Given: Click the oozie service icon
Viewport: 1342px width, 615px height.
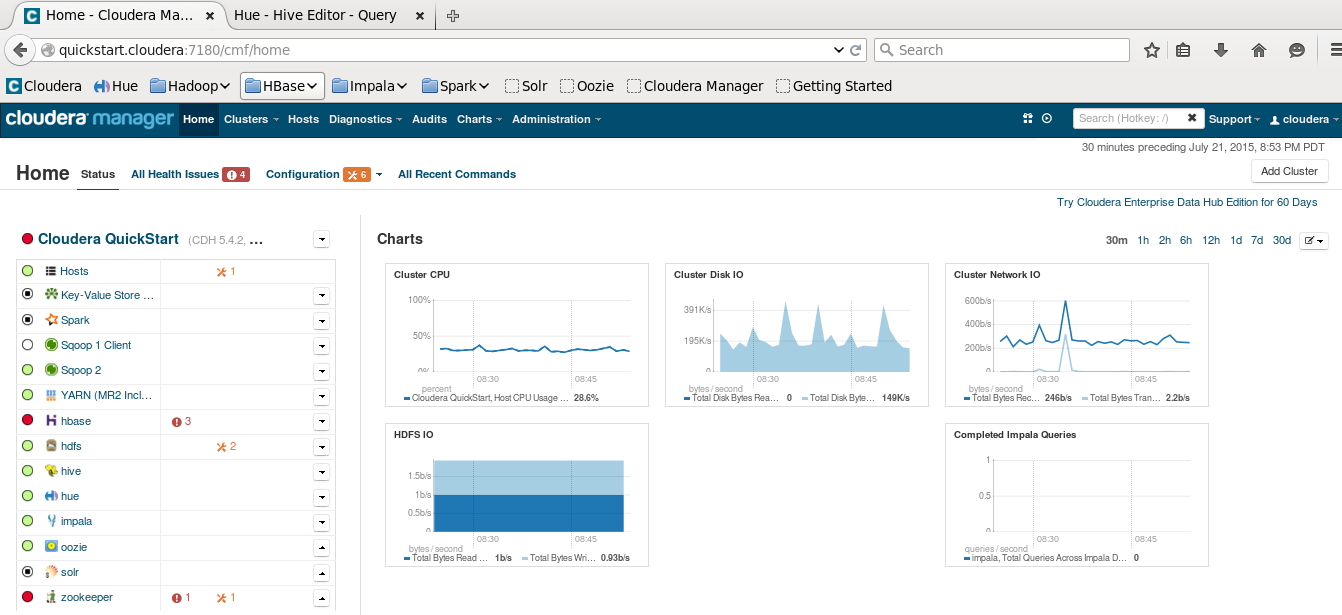Looking at the screenshot, I should pyautogui.click(x=51, y=546).
